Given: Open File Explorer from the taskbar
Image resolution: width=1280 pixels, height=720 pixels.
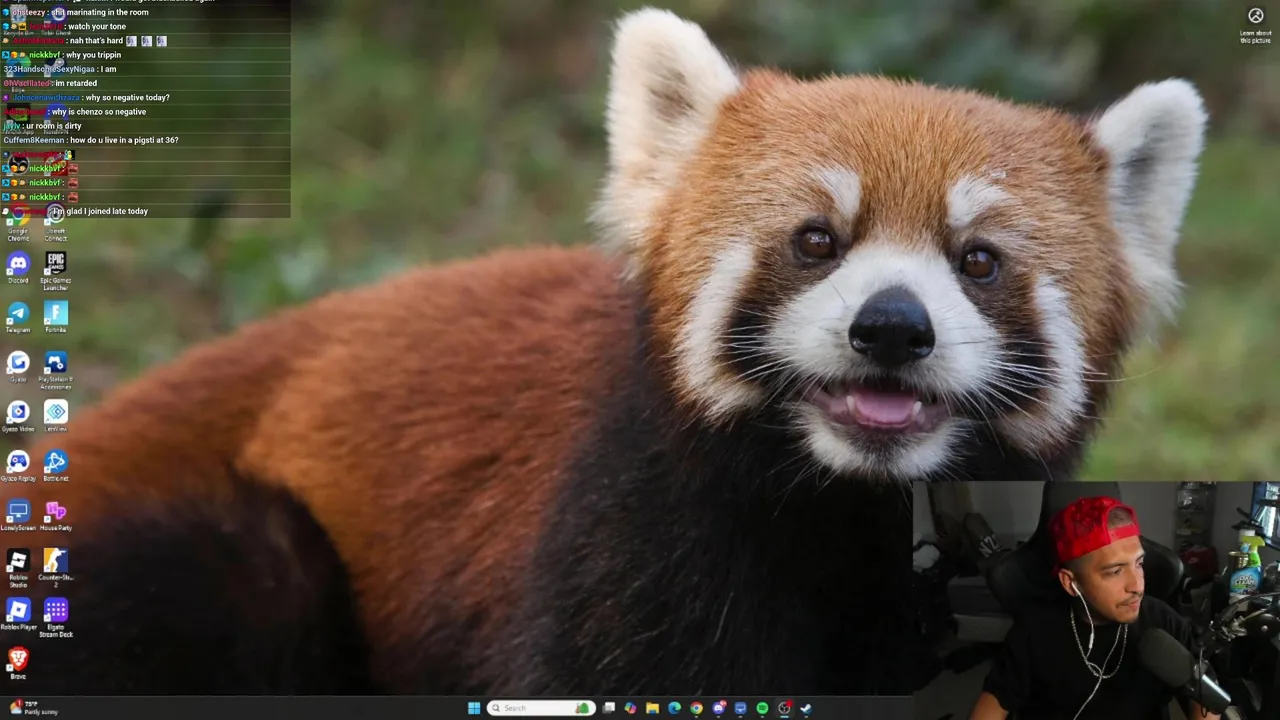Looking at the screenshot, I should pyautogui.click(x=652, y=708).
